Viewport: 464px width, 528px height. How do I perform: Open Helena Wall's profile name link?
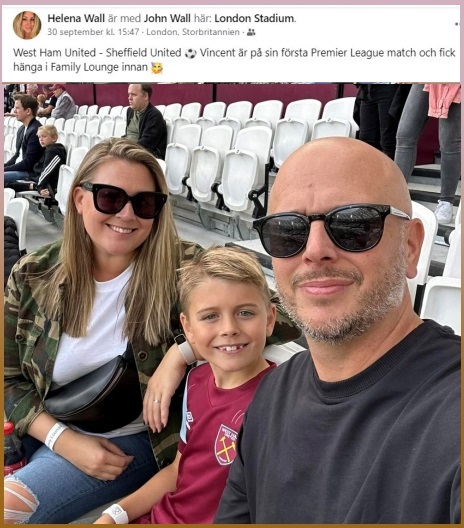click(x=76, y=18)
